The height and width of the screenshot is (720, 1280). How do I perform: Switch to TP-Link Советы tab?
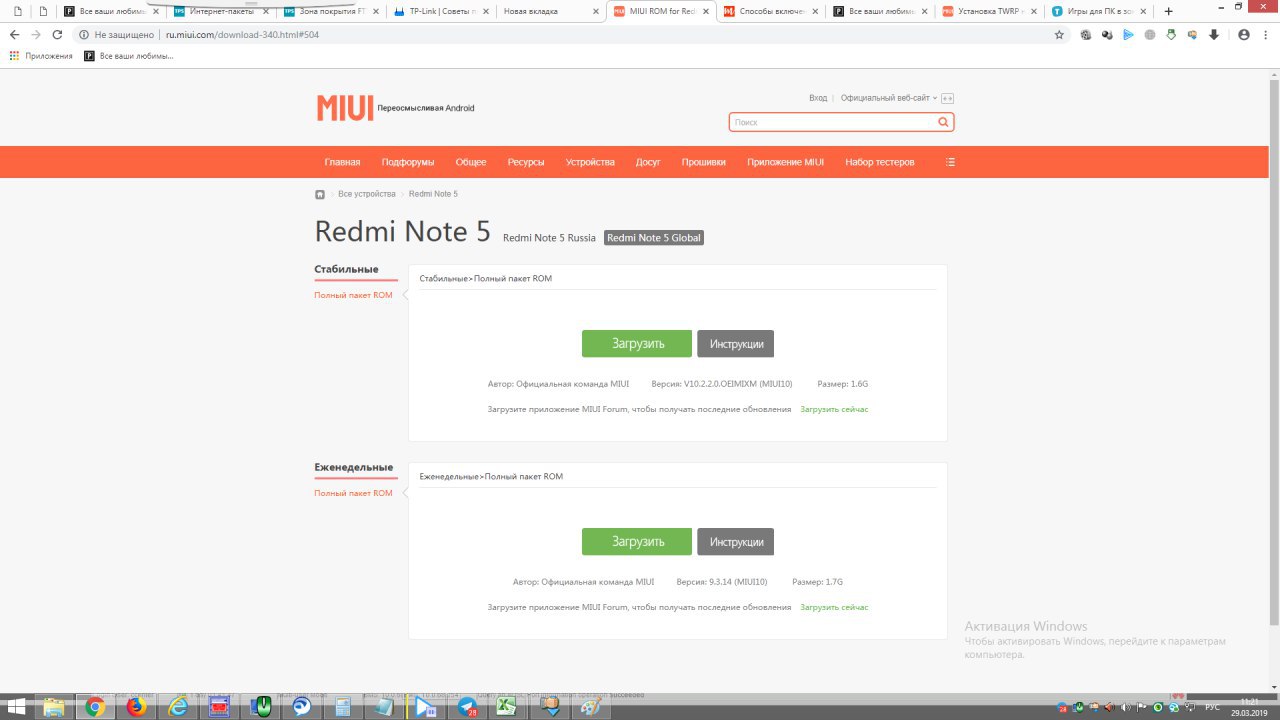(x=440, y=12)
